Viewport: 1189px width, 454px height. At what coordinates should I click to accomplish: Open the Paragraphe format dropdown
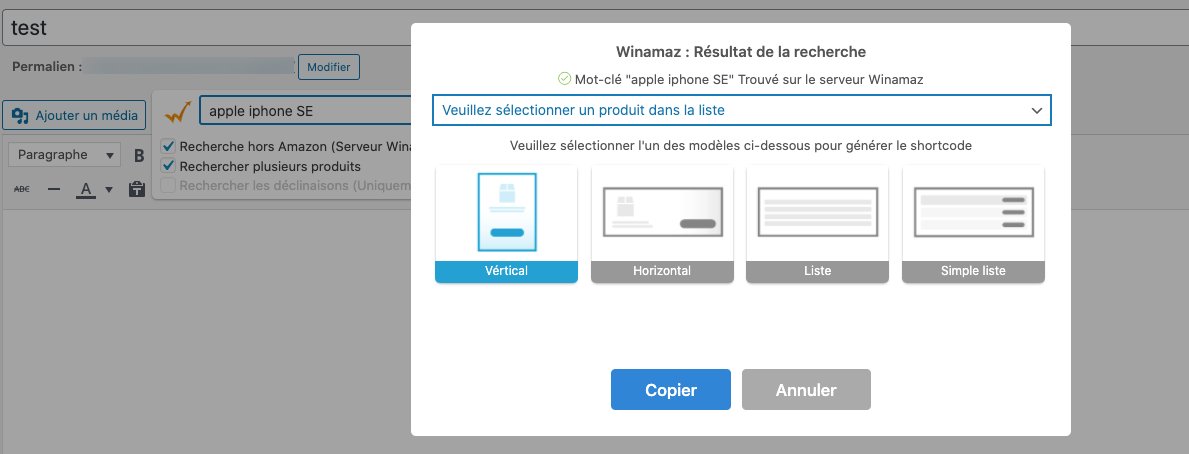tap(64, 155)
